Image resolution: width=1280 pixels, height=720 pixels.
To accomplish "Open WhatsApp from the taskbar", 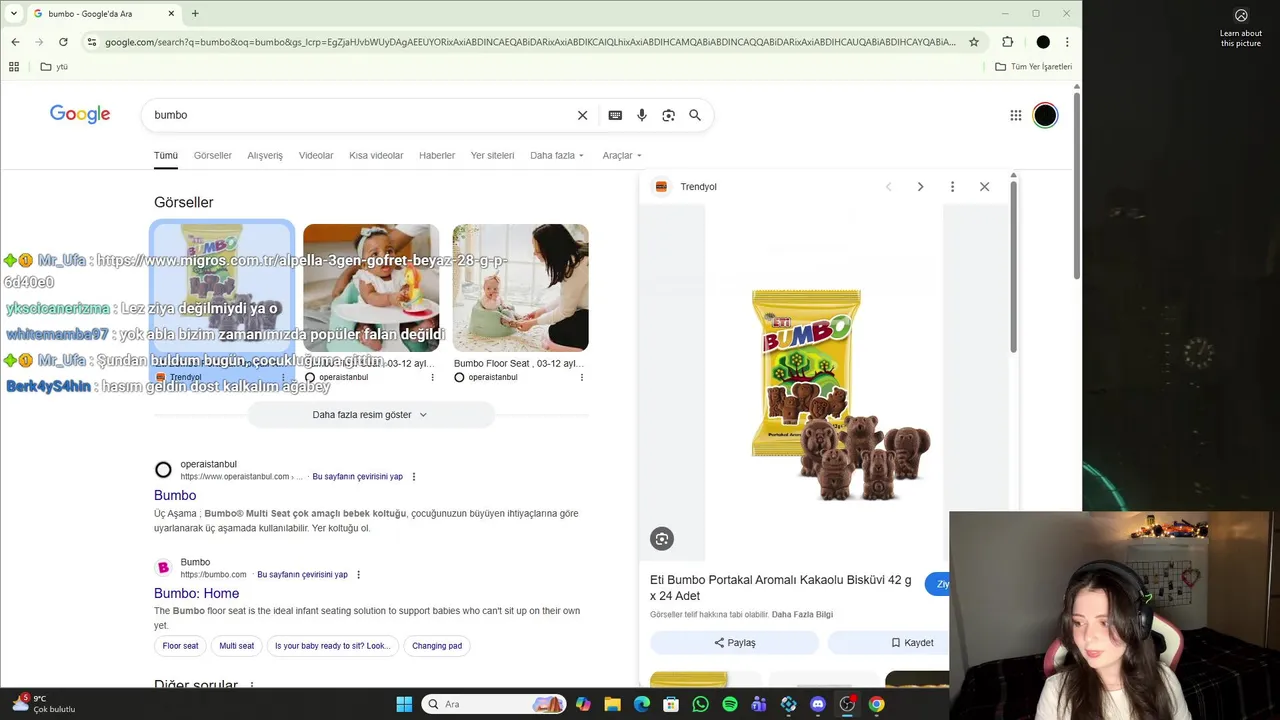I will [x=700, y=704].
